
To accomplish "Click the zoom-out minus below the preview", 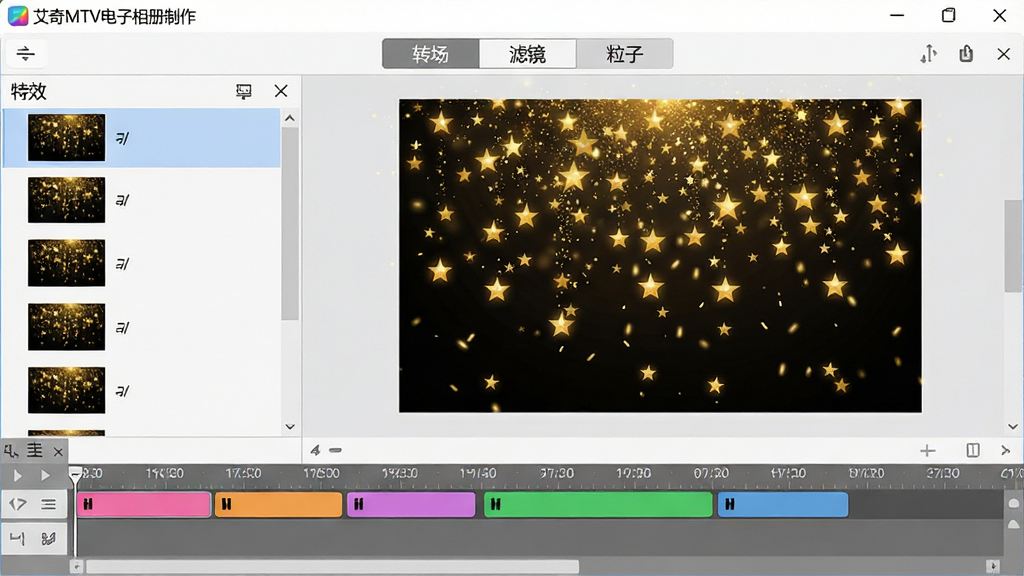I will pyautogui.click(x=336, y=450).
